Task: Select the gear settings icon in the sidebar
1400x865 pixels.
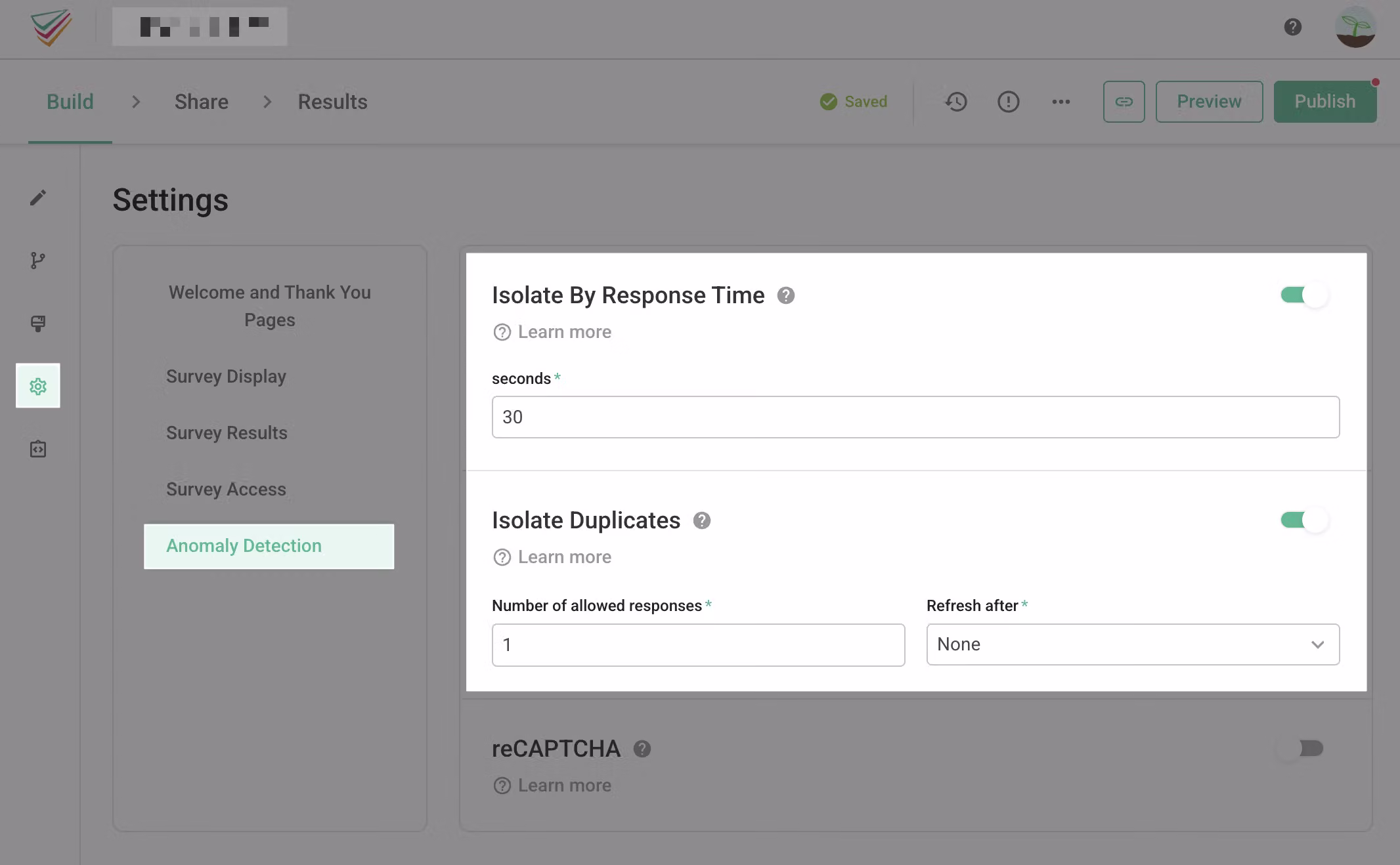Action: [x=38, y=386]
